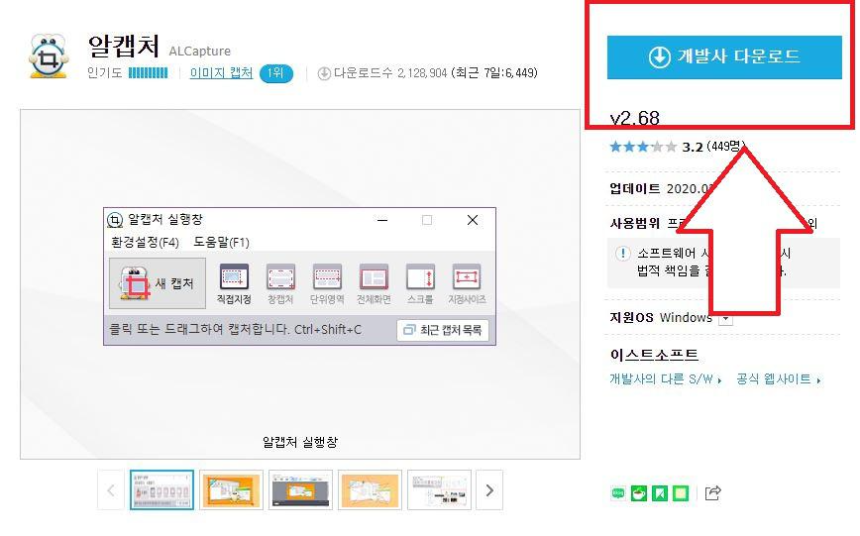Click 환경설정(F4) menu in preview image
Viewport: 860px width, 536px height.
[x=145, y=242]
